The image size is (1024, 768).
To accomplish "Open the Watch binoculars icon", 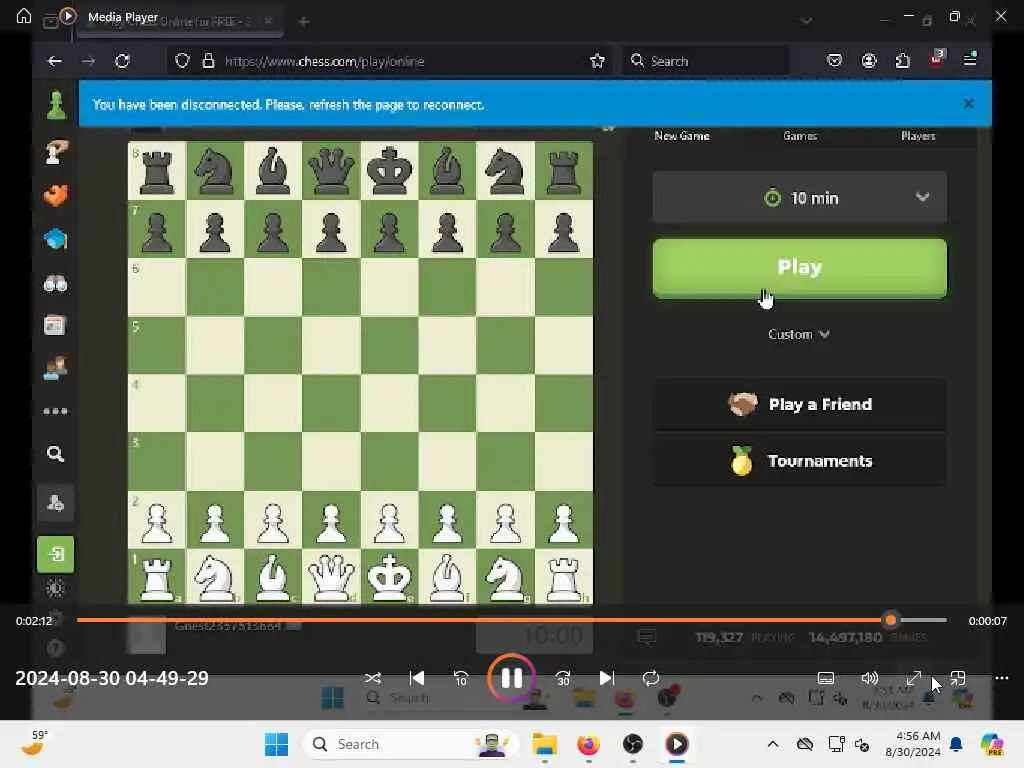I will pos(56,283).
